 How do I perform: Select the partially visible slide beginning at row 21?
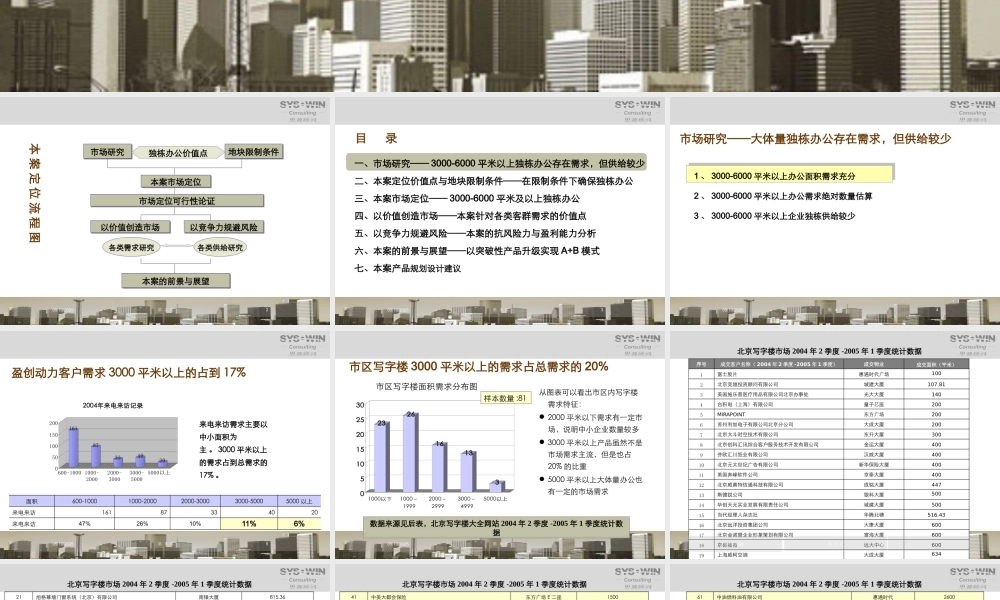tap(165, 581)
